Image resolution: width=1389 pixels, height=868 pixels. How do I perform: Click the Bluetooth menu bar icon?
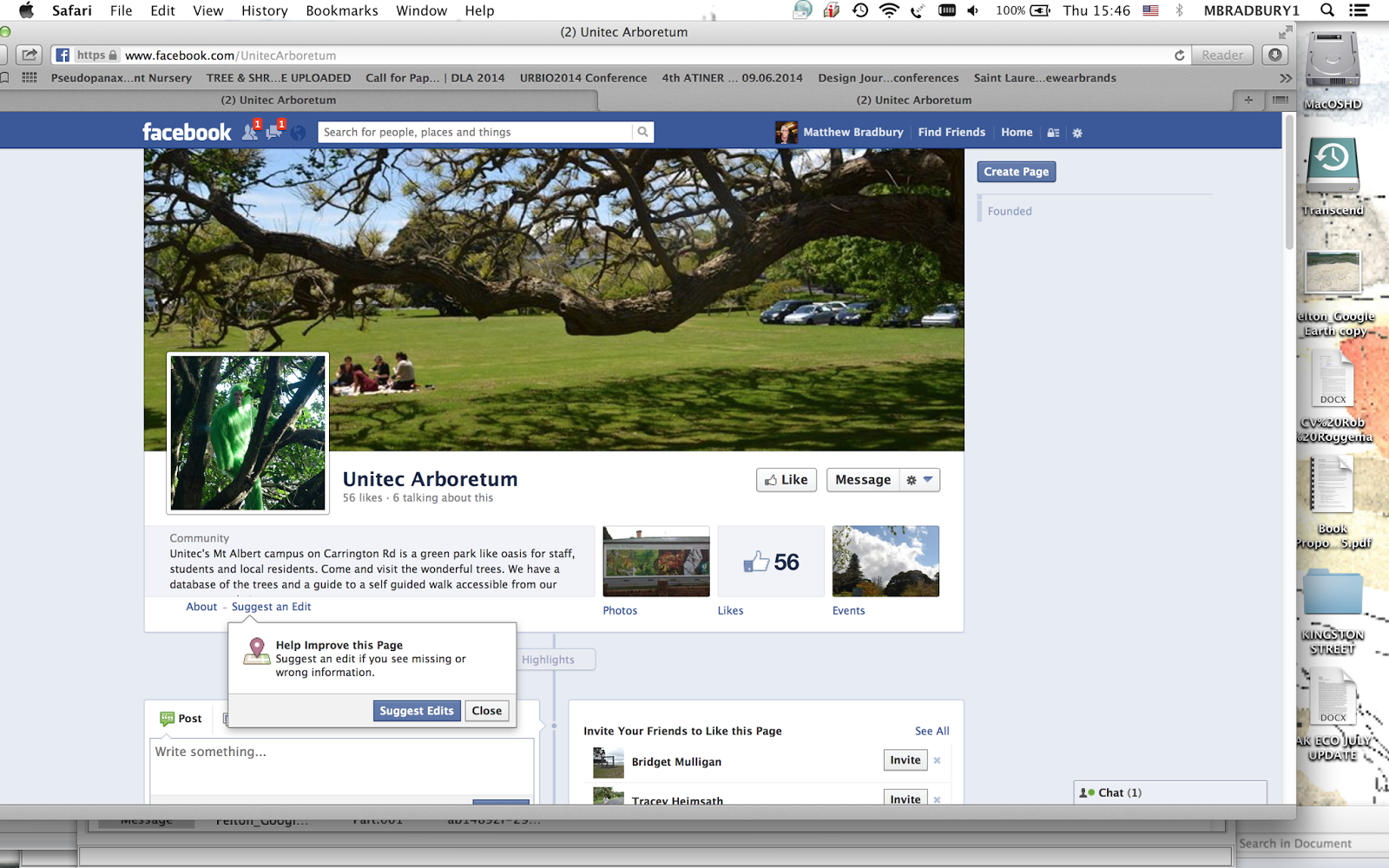1179,10
